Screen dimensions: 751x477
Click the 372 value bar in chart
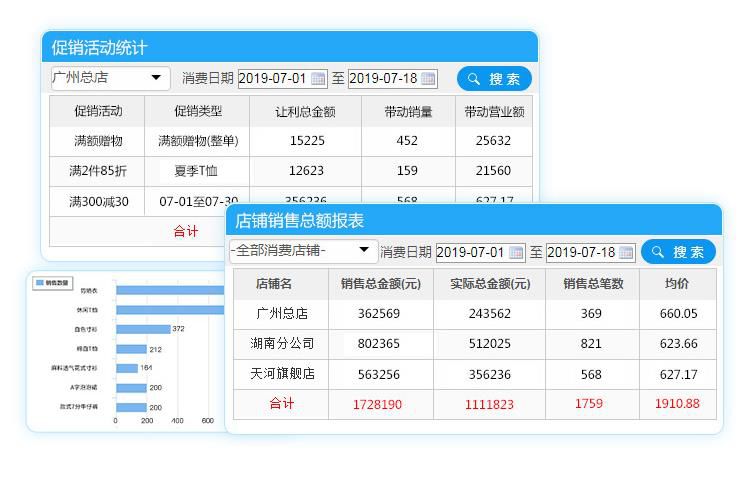click(143, 329)
